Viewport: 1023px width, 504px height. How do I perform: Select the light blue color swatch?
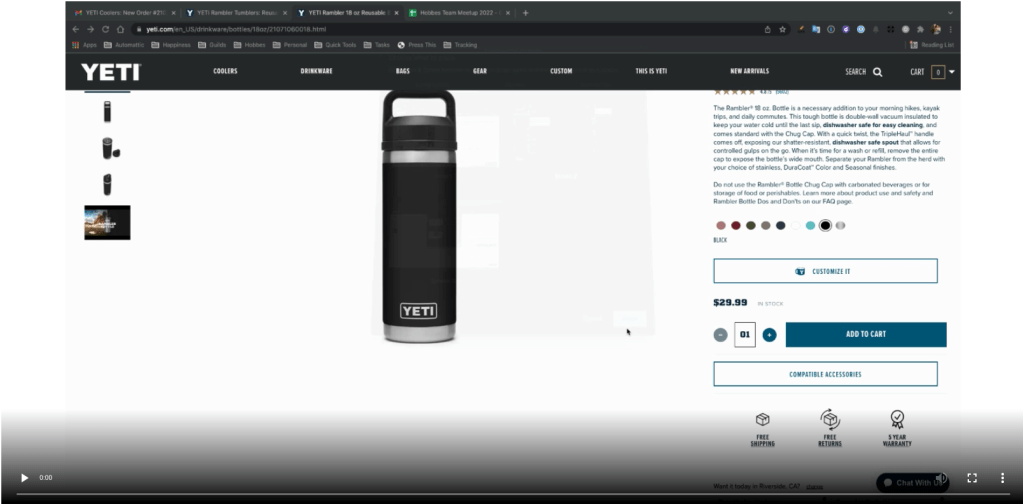810,226
